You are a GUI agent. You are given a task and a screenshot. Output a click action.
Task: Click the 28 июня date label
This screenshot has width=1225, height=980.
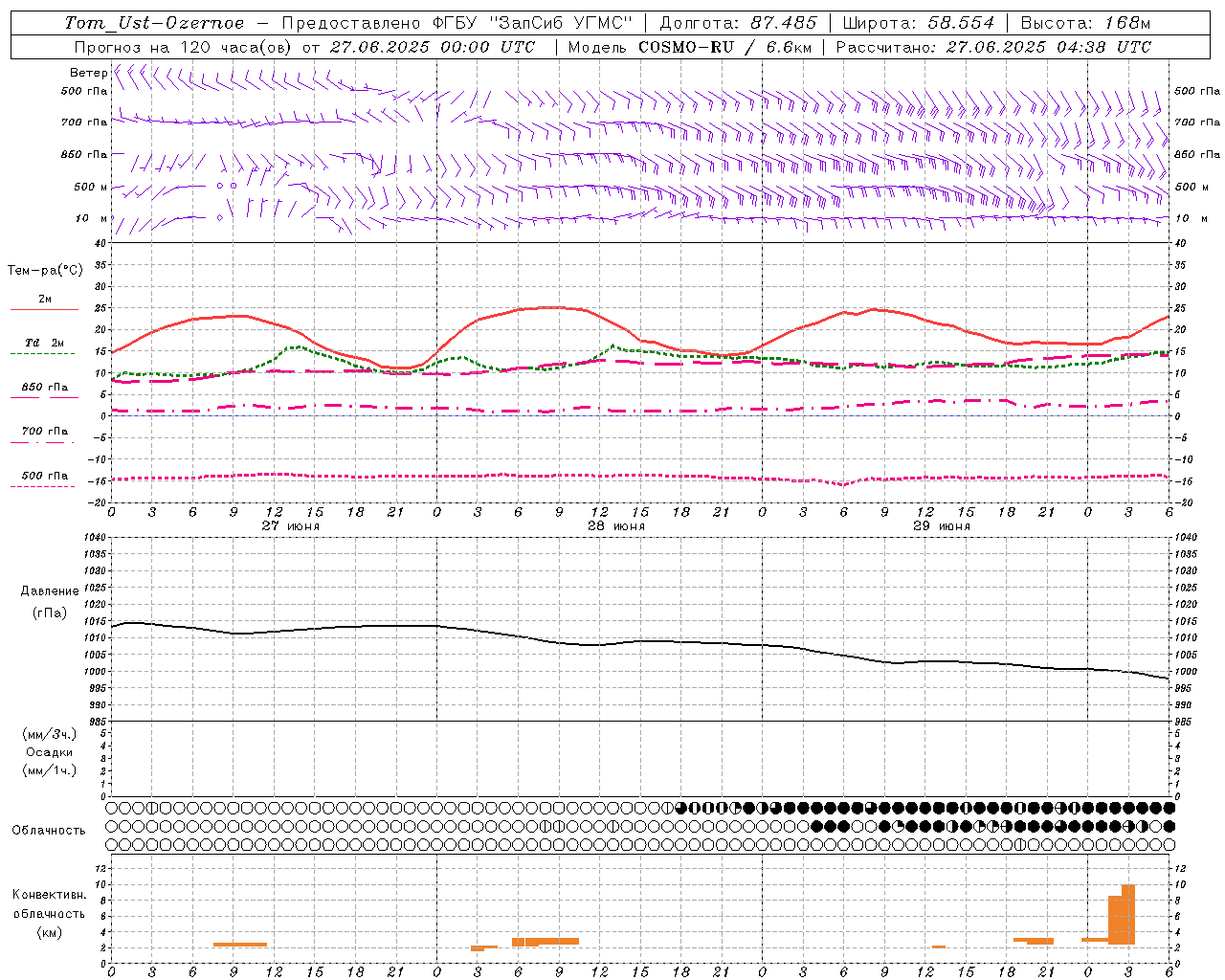[x=616, y=526]
